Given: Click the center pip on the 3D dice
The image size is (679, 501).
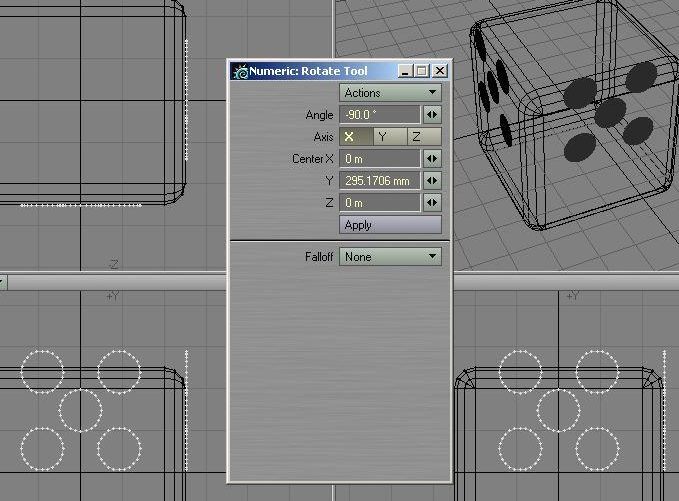Looking at the screenshot, I should point(609,109).
